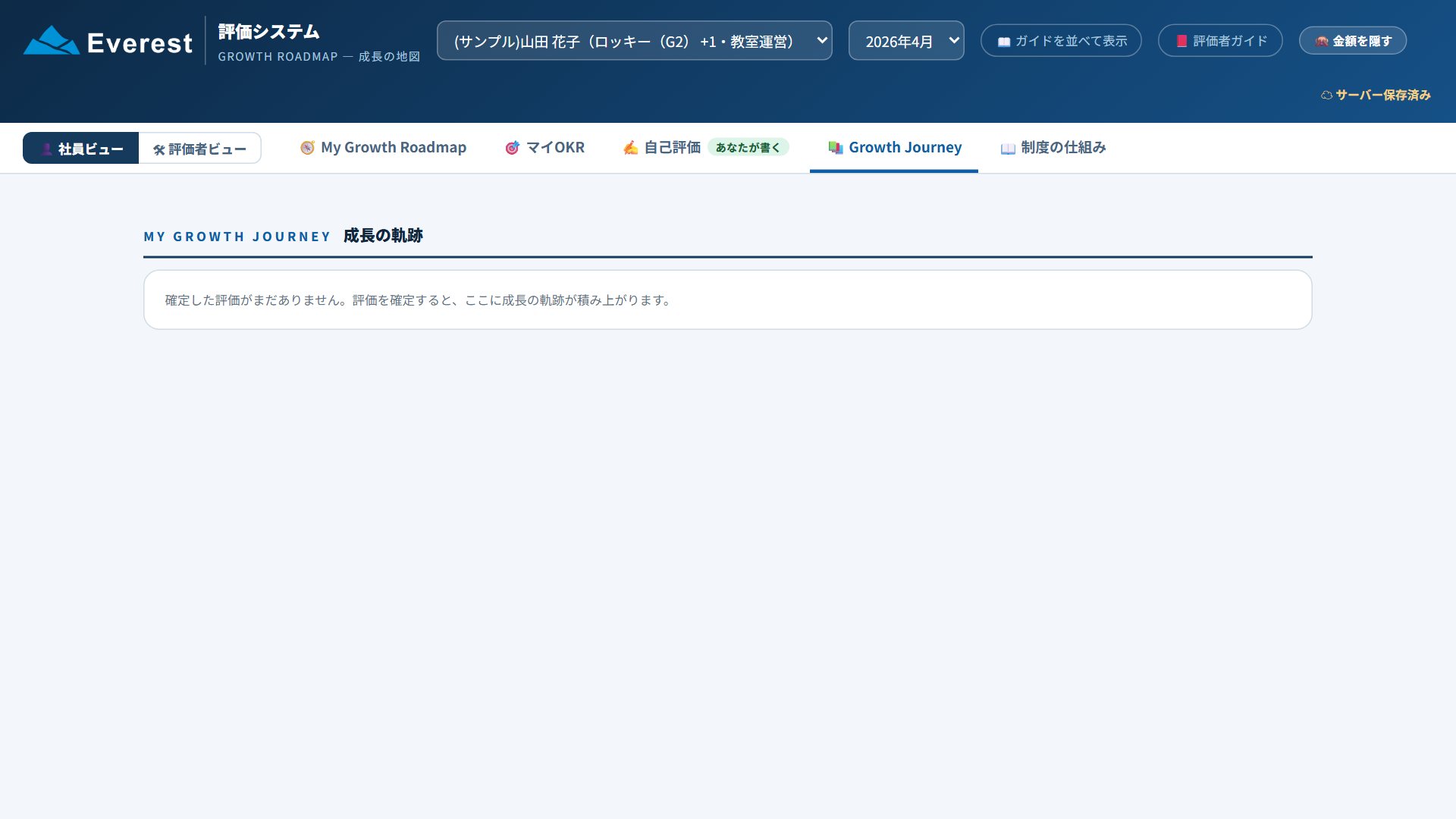Toggle 金額を隠す button

(x=1353, y=41)
